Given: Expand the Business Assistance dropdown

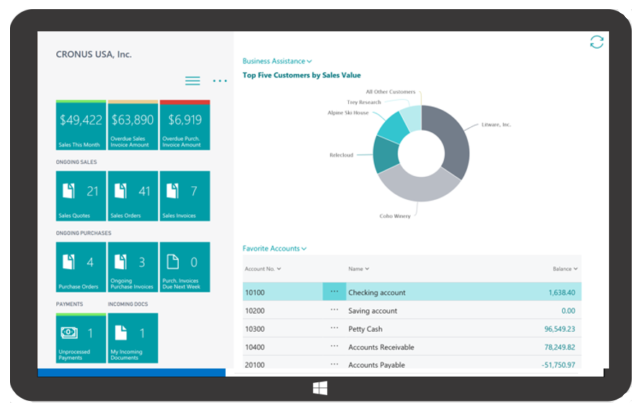Looking at the screenshot, I should point(277,61).
